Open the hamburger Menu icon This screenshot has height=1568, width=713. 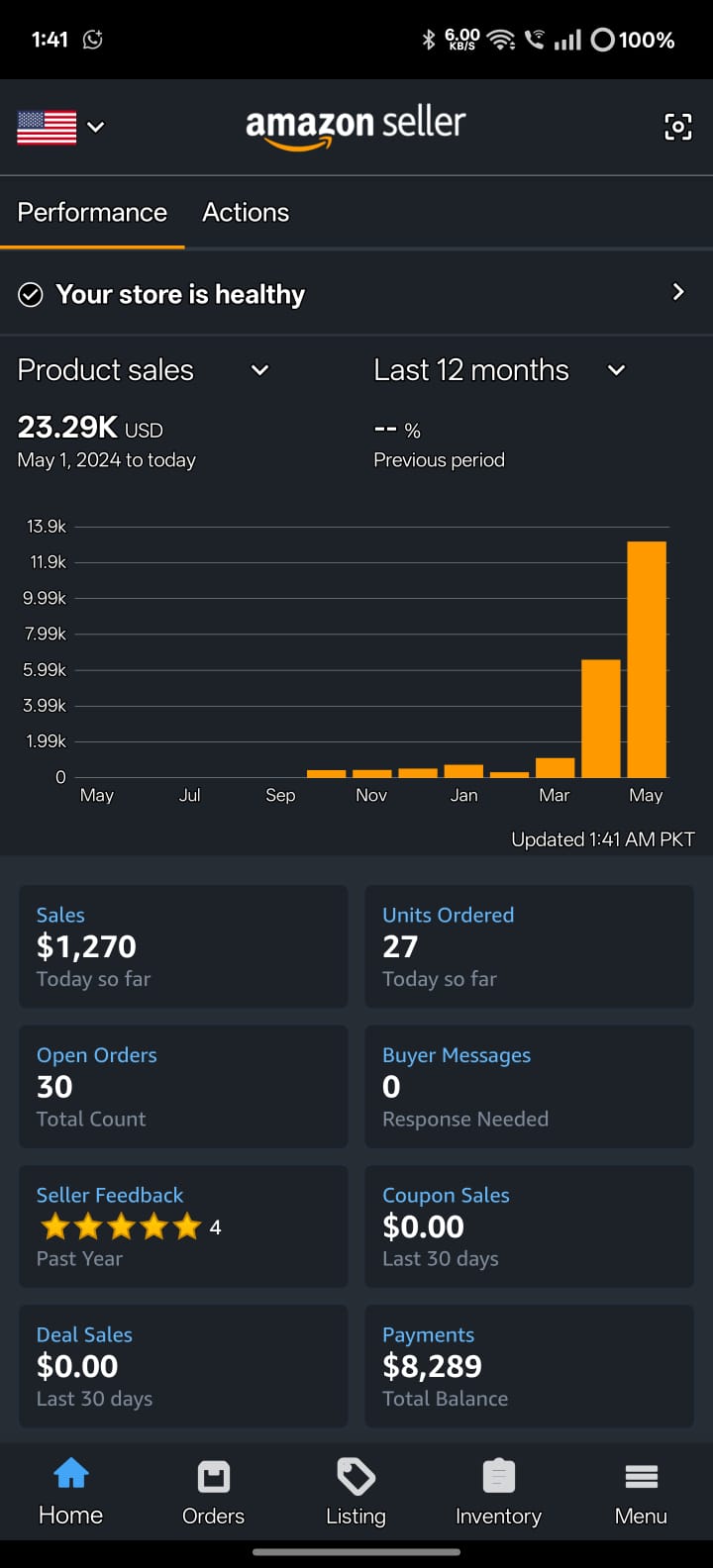[x=641, y=1477]
